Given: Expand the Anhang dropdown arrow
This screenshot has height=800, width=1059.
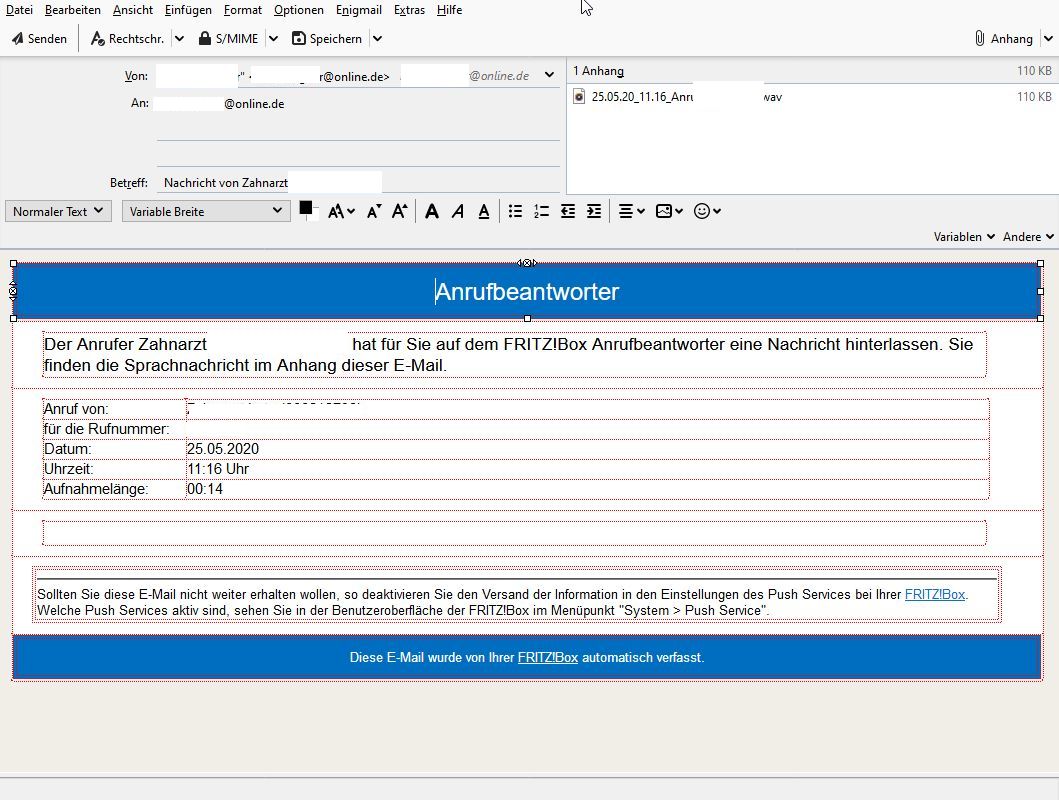Looking at the screenshot, I should pos(1048,38).
